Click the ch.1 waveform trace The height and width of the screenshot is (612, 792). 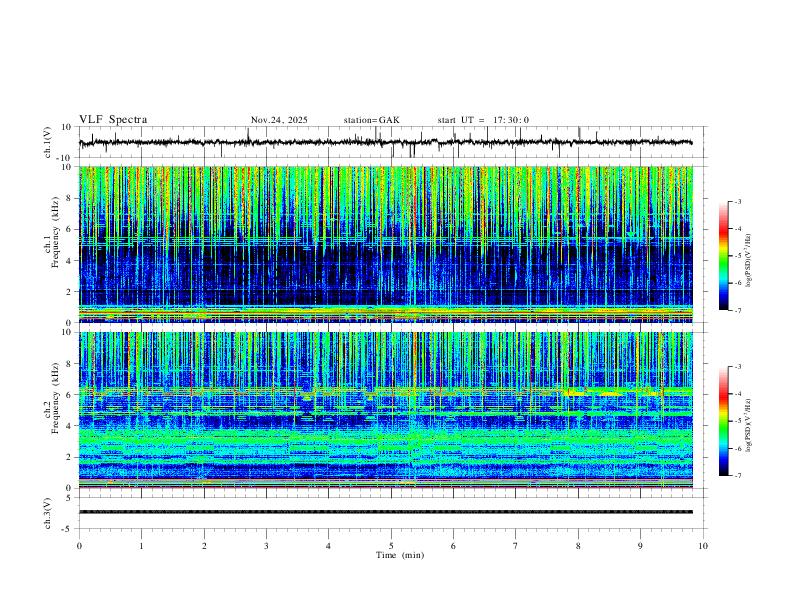pyautogui.click(x=385, y=142)
